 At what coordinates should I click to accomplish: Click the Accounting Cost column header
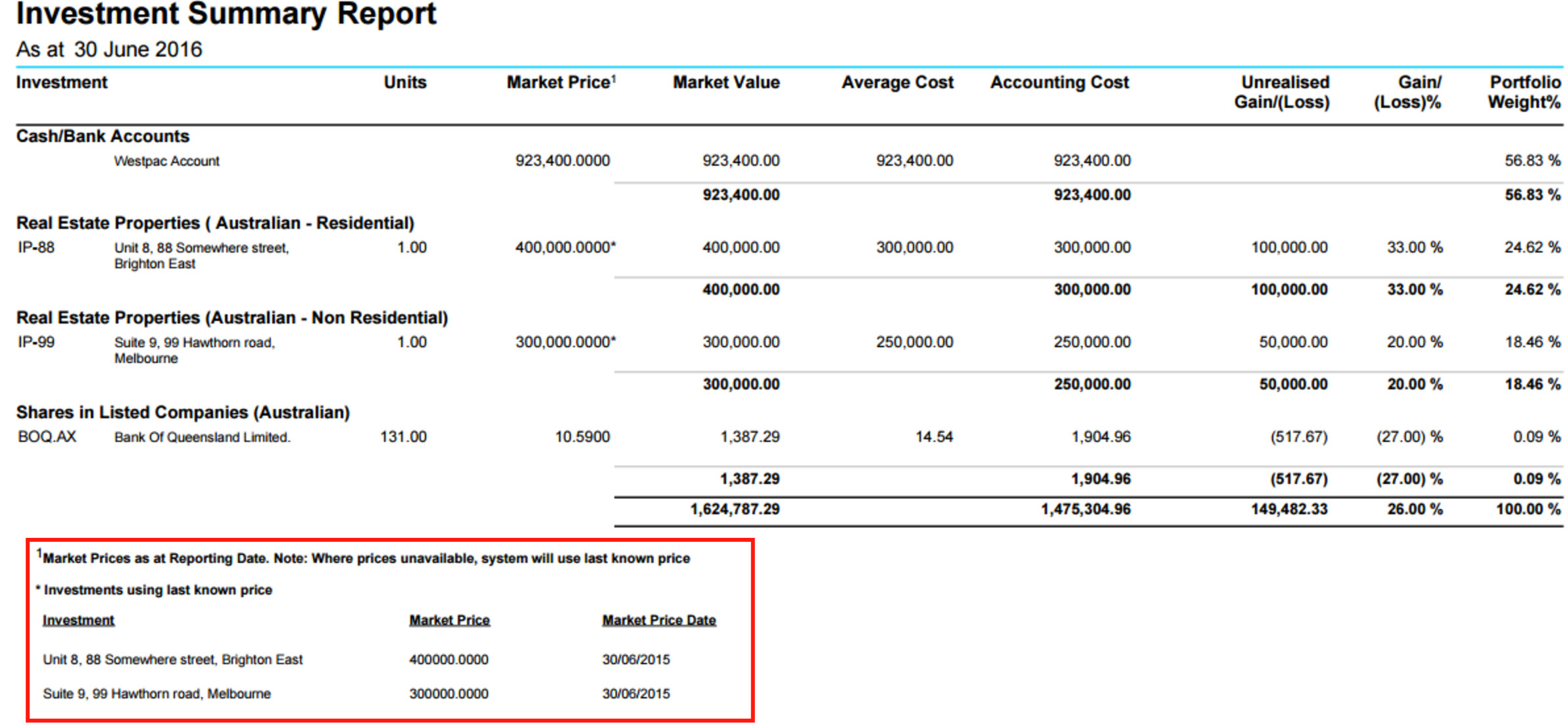[1059, 83]
